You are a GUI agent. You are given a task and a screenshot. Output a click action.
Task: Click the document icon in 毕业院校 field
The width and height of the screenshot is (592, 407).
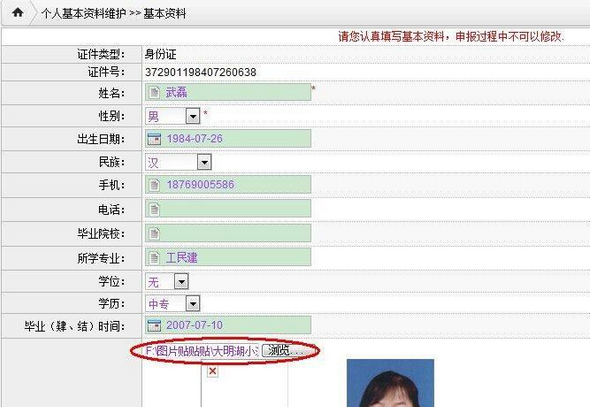[x=154, y=233]
